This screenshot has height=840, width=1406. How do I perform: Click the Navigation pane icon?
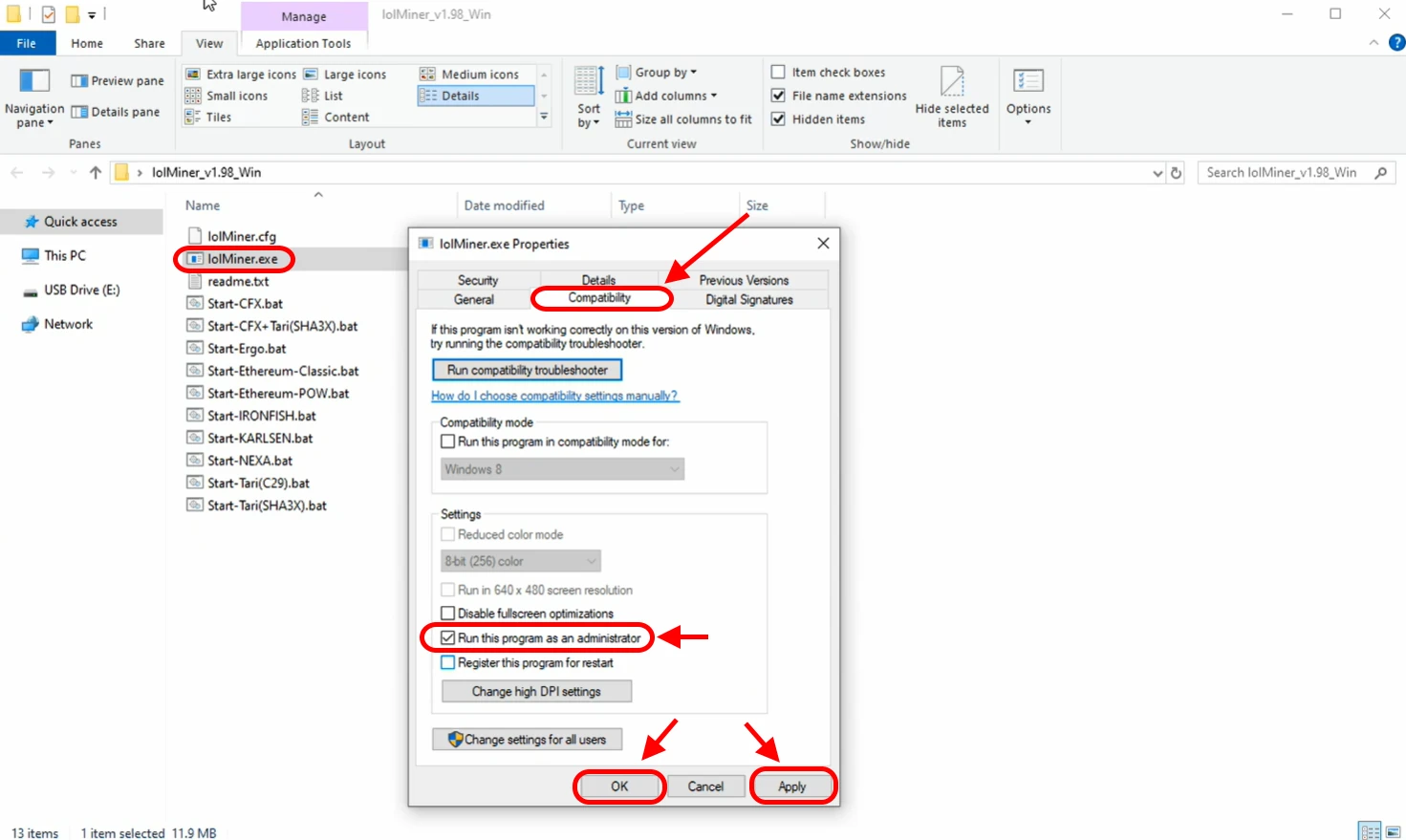point(34,81)
